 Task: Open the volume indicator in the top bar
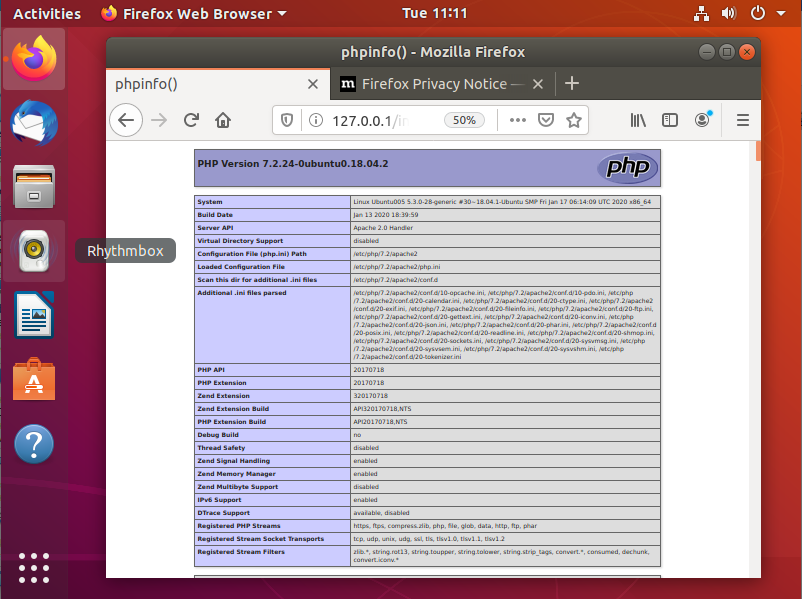coord(729,13)
